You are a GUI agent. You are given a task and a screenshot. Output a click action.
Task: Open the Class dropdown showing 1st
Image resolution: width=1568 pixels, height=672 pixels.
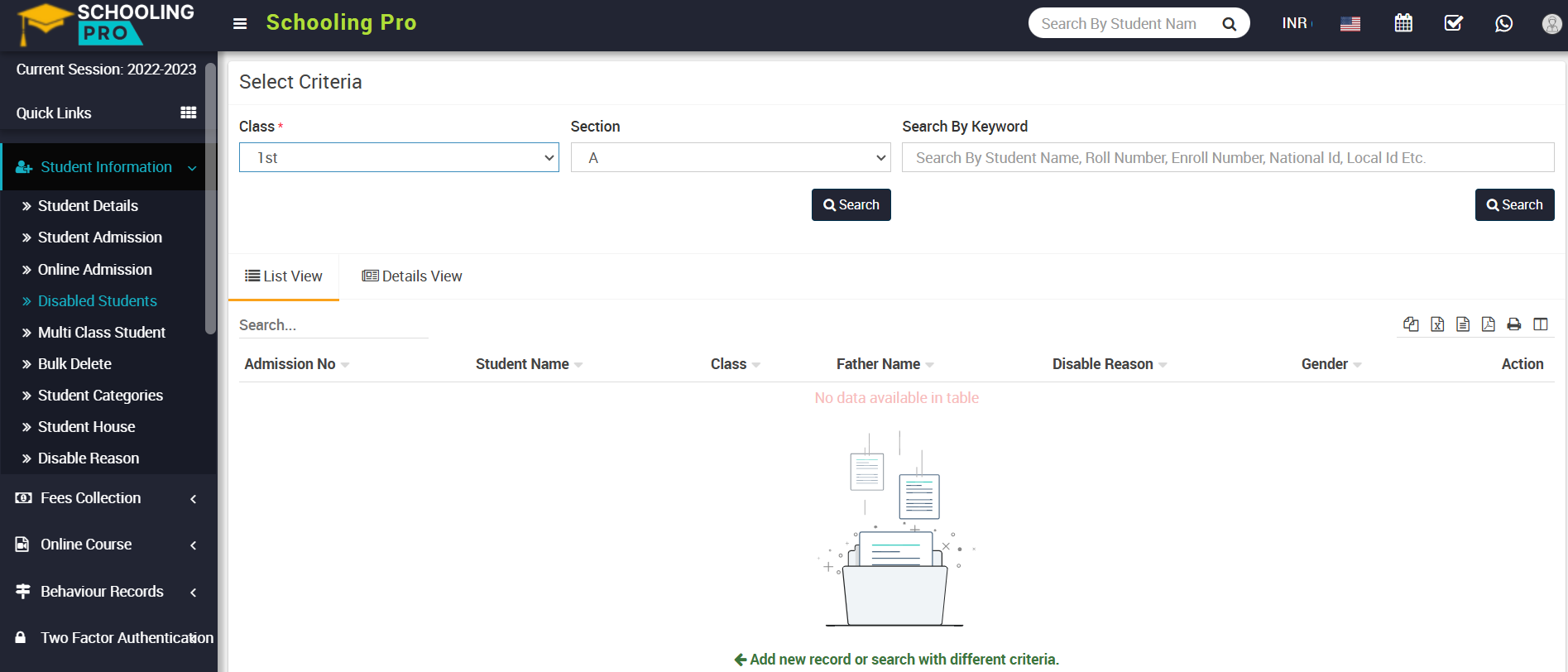click(399, 157)
